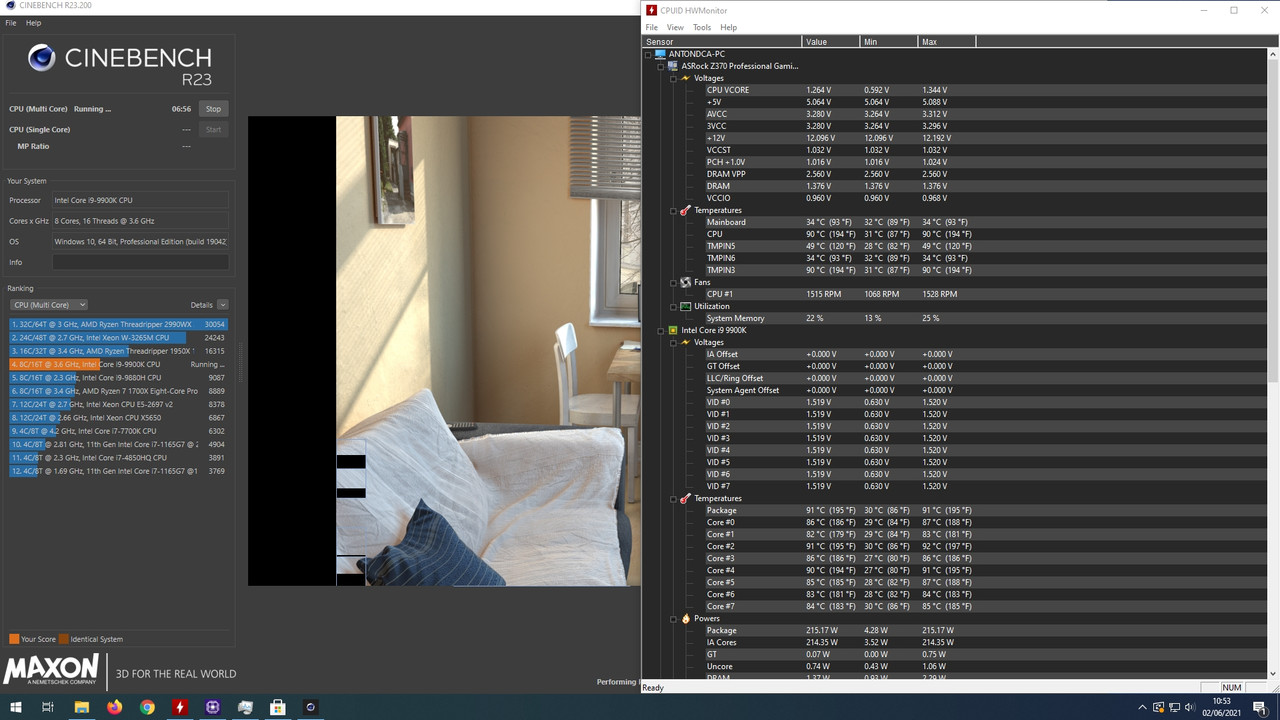1280x720 pixels.
Task: Stop the running multi core test
Action: [x=213, y=109]
